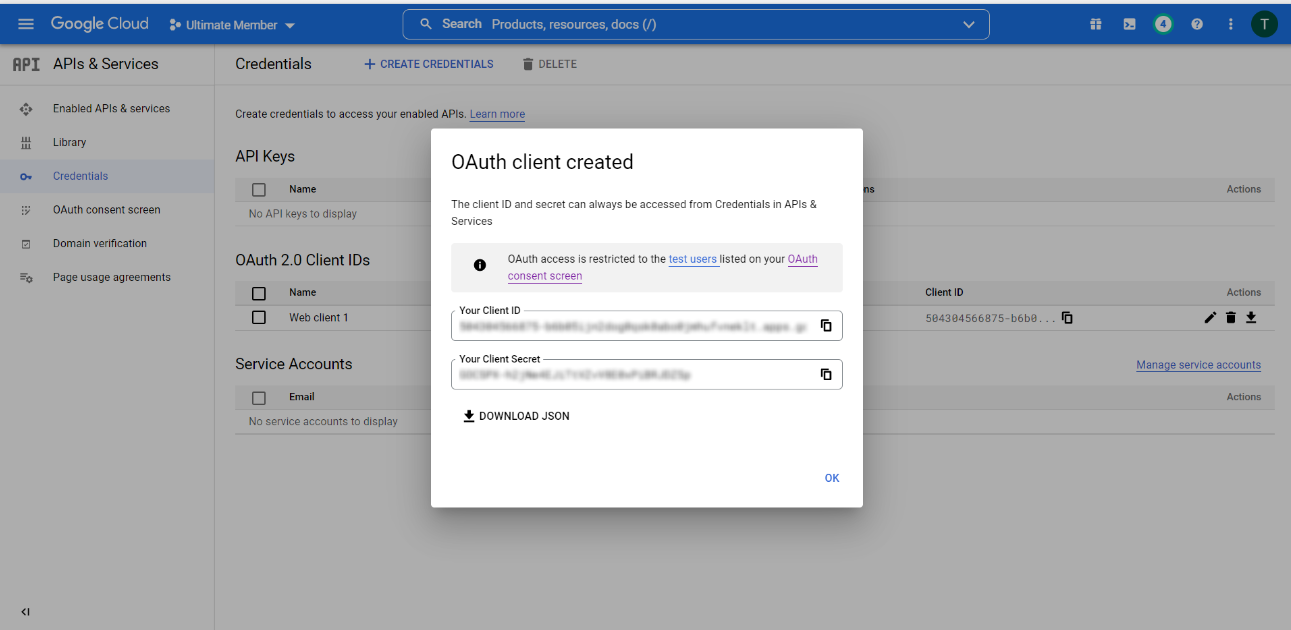
Task: Open the Learn more link
Action: coord(497,114)
